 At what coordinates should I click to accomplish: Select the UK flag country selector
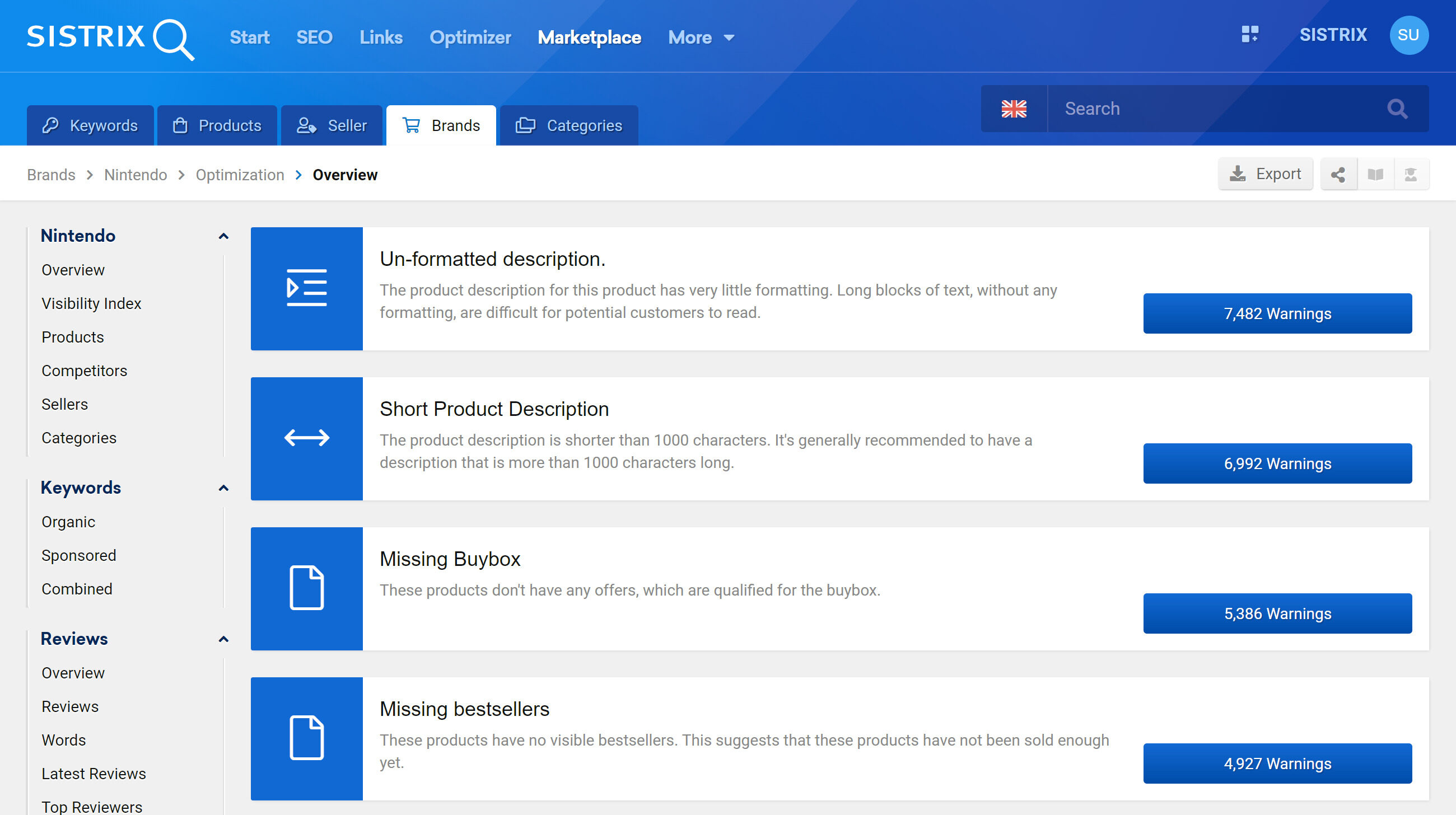1014,109
